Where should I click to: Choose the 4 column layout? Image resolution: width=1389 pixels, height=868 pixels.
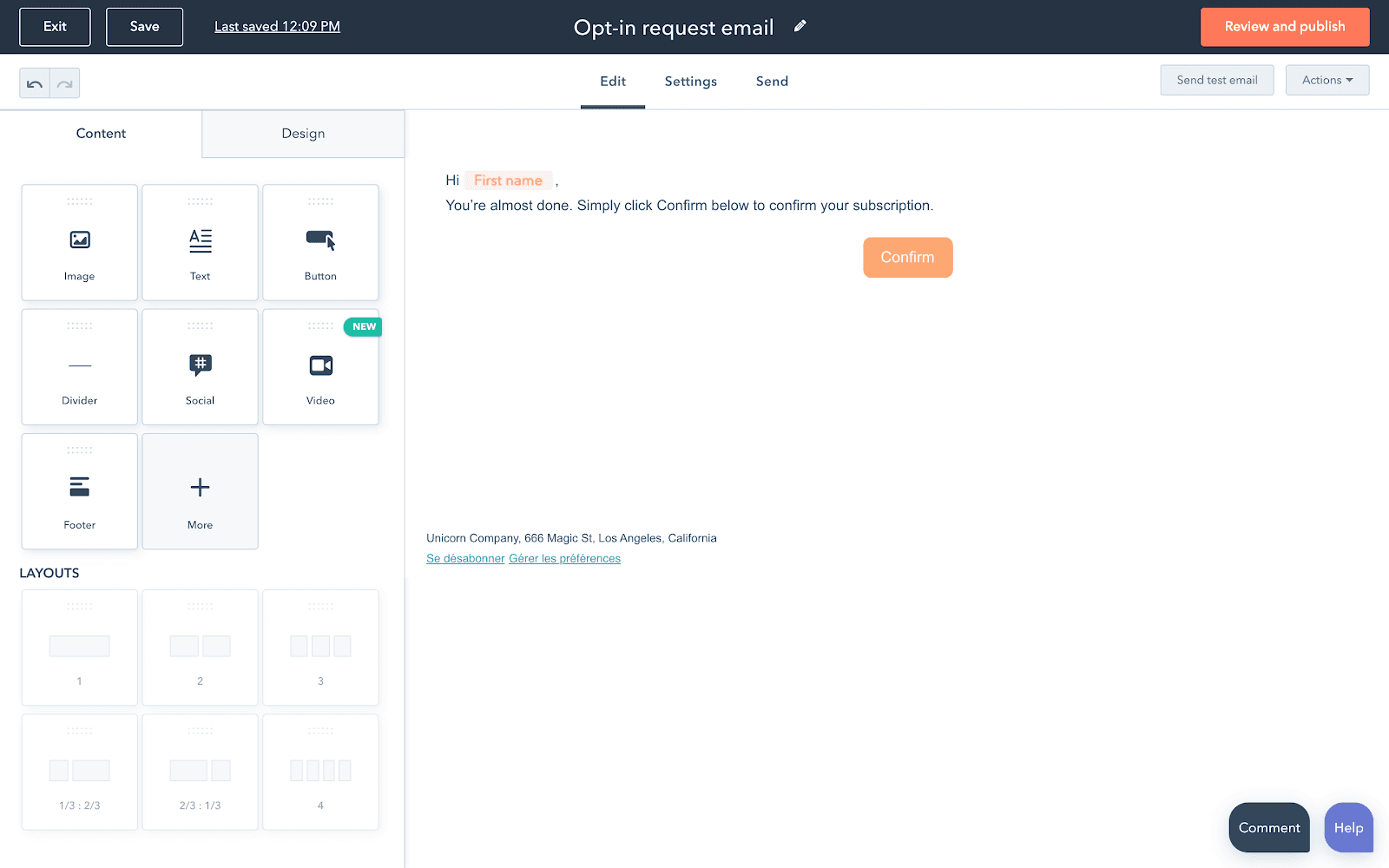pos(321,772)
